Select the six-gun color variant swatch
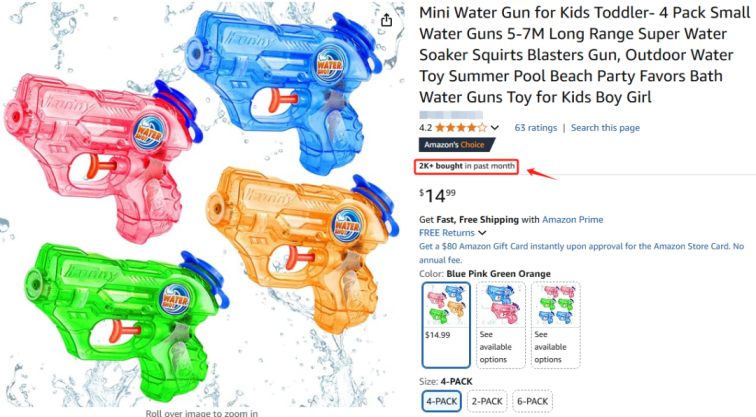Viewport: 756px width, 417px height. coord(556,325)
